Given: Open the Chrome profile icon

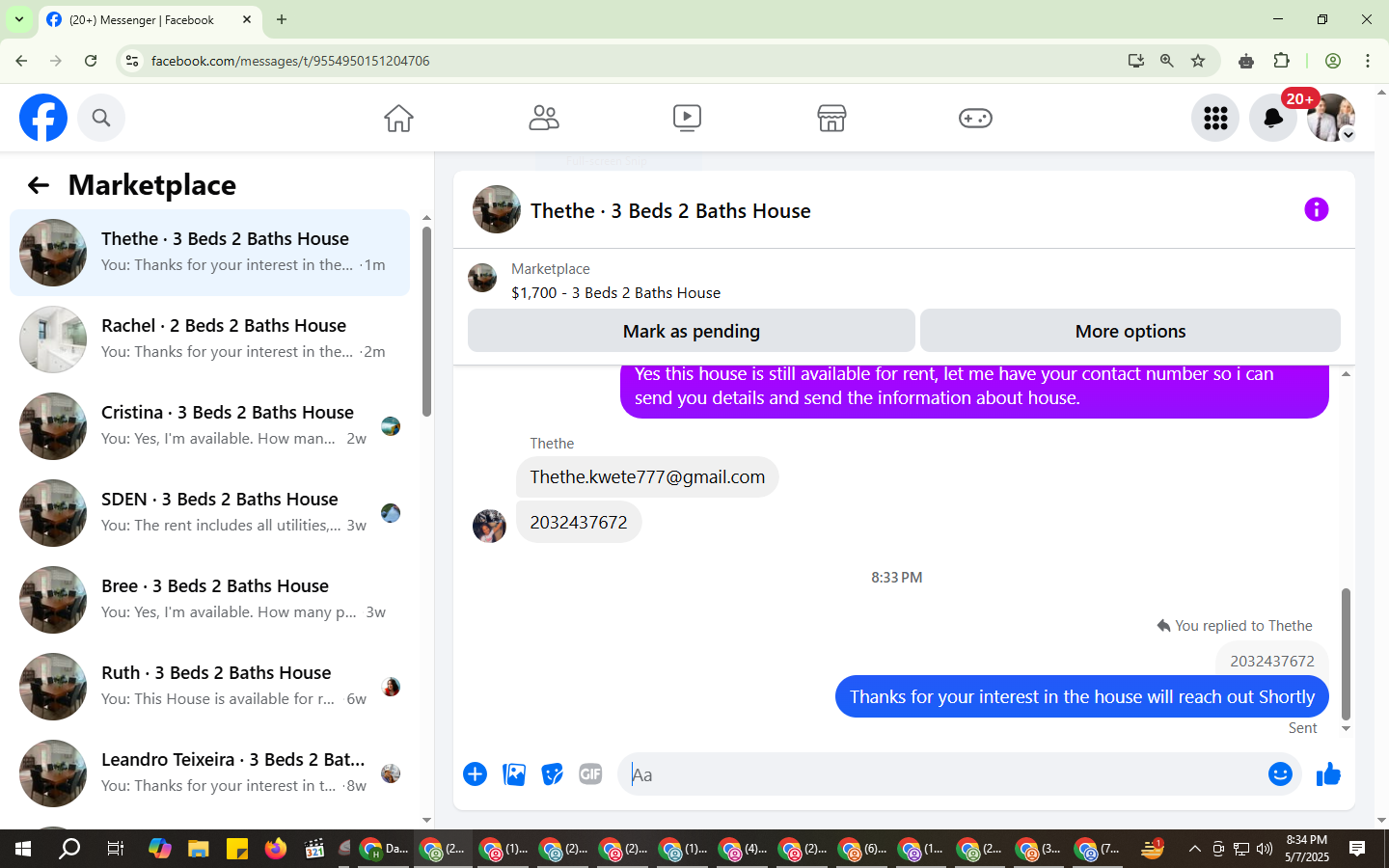Looking at the screenshot, I should tap(1333, 61).
